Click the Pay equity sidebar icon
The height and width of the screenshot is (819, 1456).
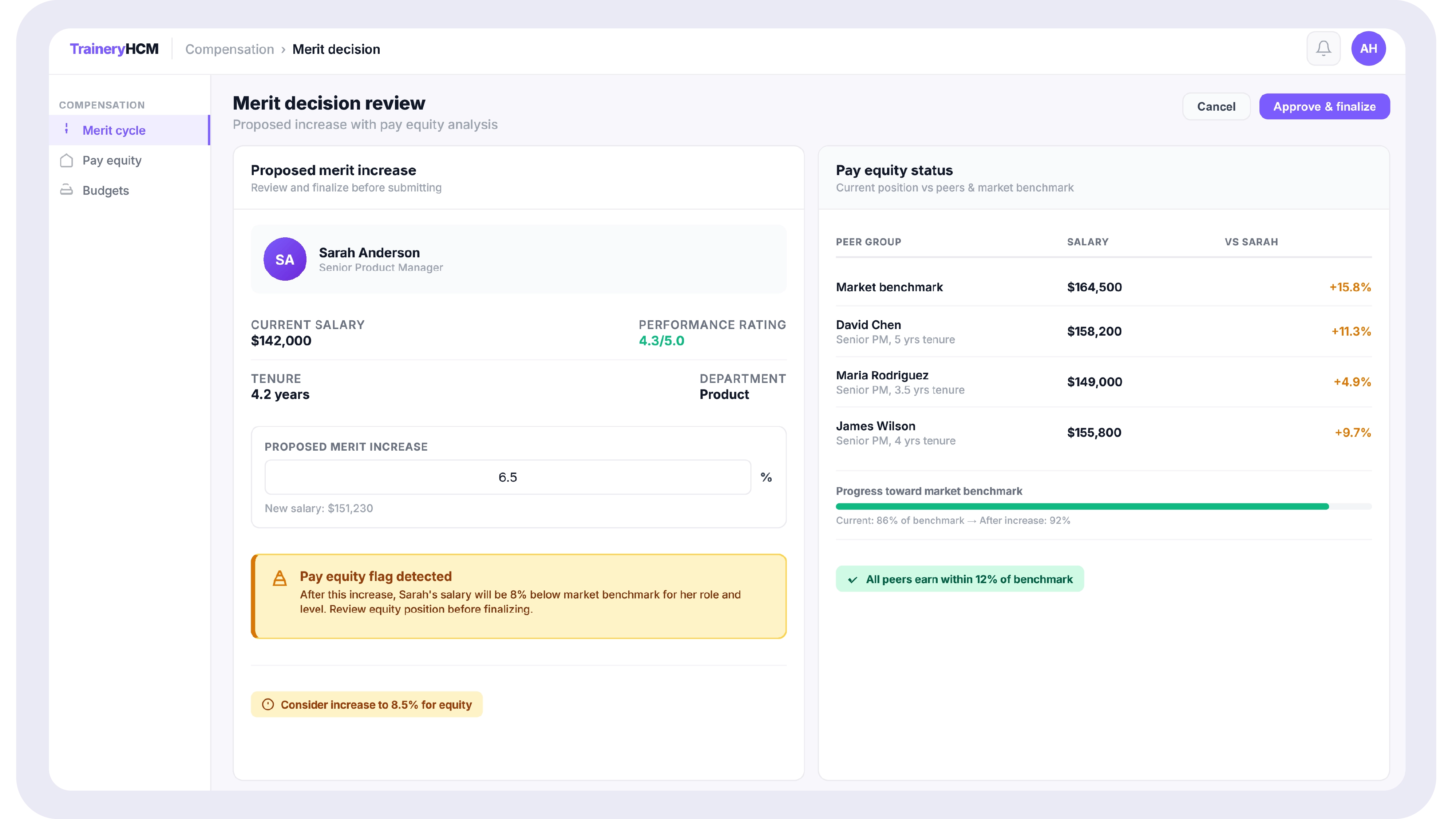tap(67, 161)
